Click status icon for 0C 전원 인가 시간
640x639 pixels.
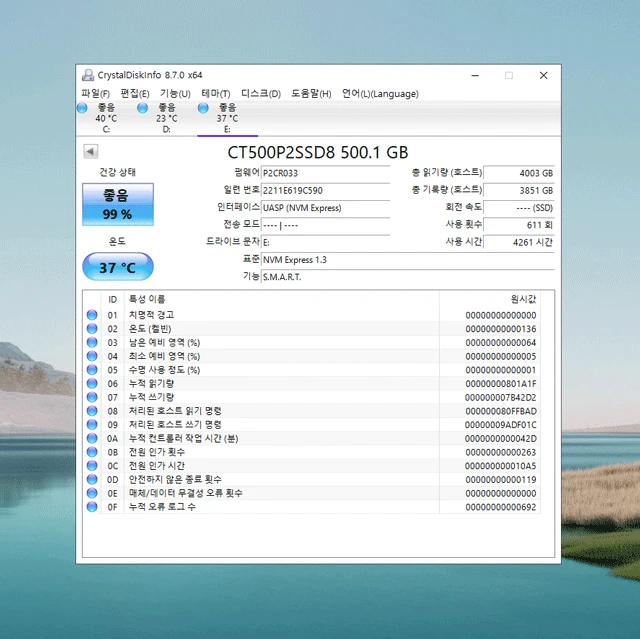click(92, 466)
